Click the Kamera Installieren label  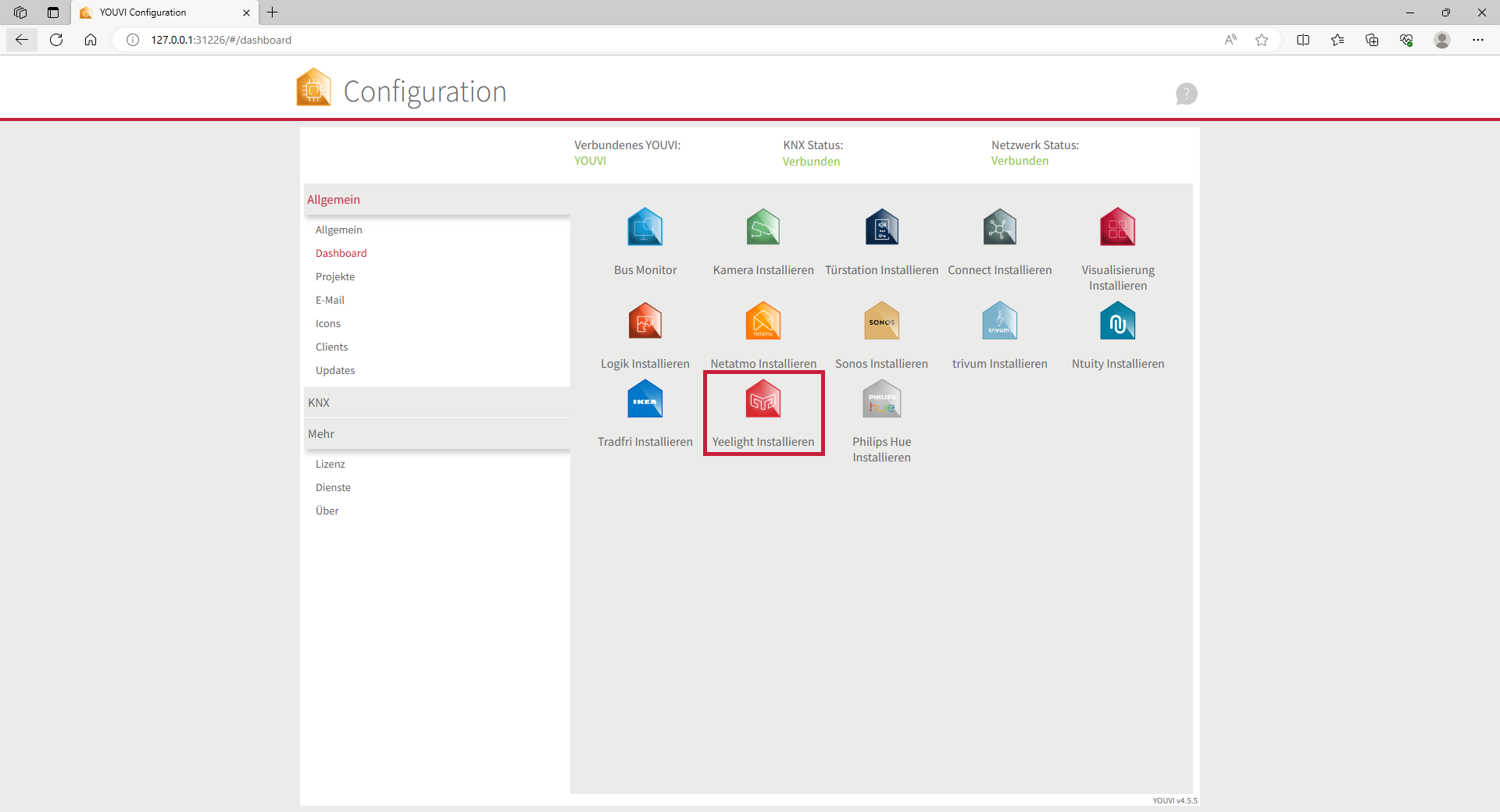click(763, 270)
